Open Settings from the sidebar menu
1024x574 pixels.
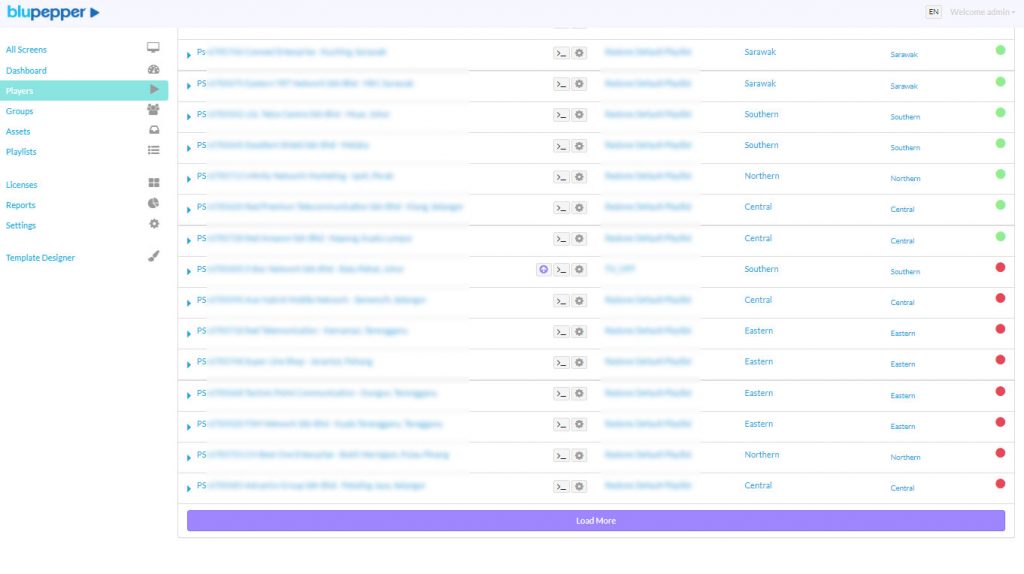(21, 225)
